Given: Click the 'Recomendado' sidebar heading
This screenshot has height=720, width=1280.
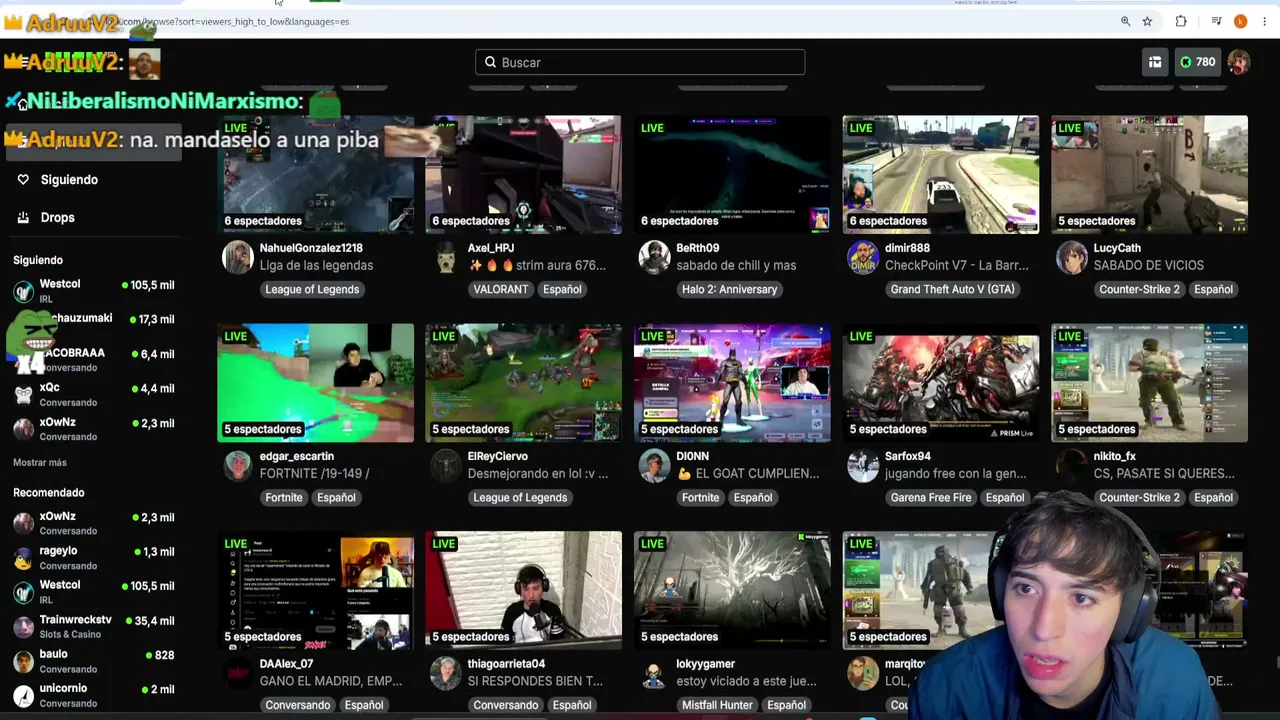Looking at the screenshot, I should tap(49, 493).
